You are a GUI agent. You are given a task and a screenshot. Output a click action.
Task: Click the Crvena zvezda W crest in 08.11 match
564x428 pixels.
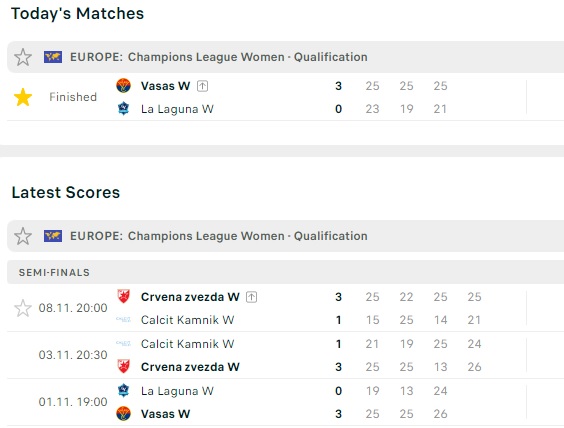tap(123, 297)
